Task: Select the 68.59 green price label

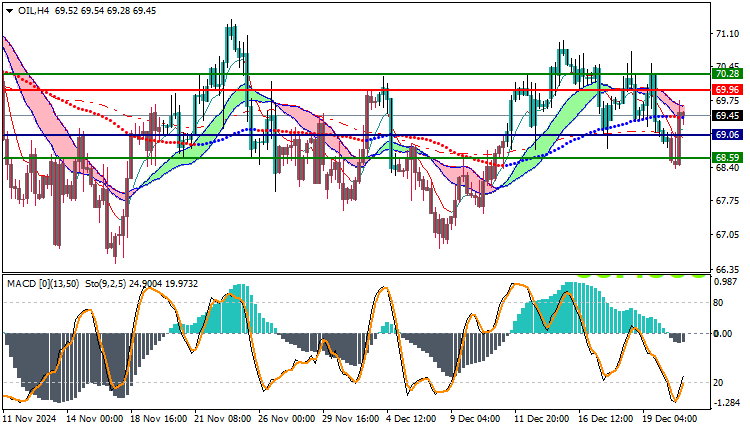Action: [728, 157]
